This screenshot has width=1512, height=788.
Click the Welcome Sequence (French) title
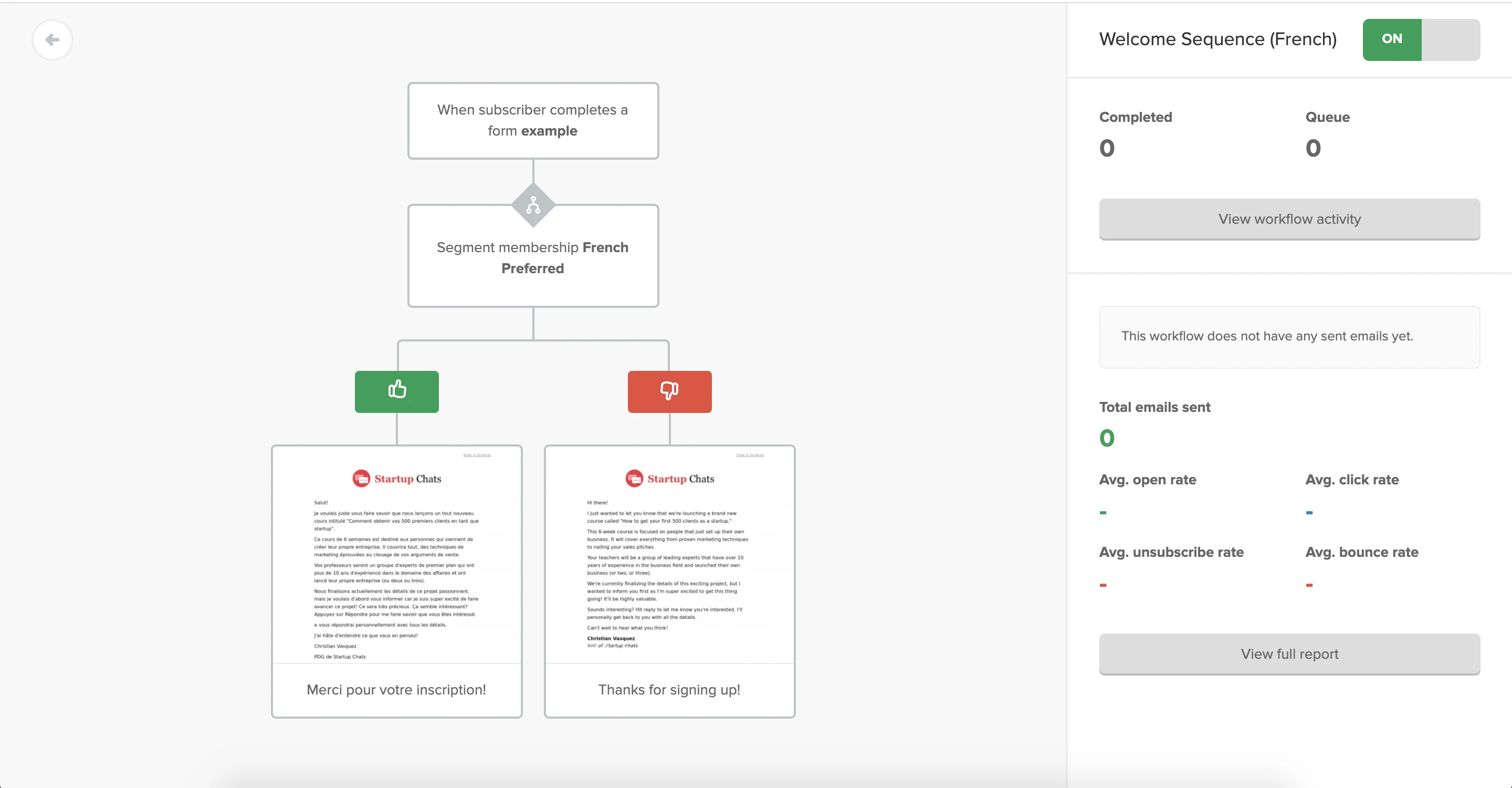point(1217,39)
